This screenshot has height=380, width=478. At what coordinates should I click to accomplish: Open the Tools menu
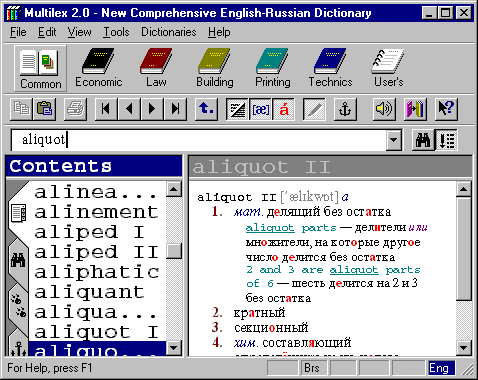click(116, 32)
